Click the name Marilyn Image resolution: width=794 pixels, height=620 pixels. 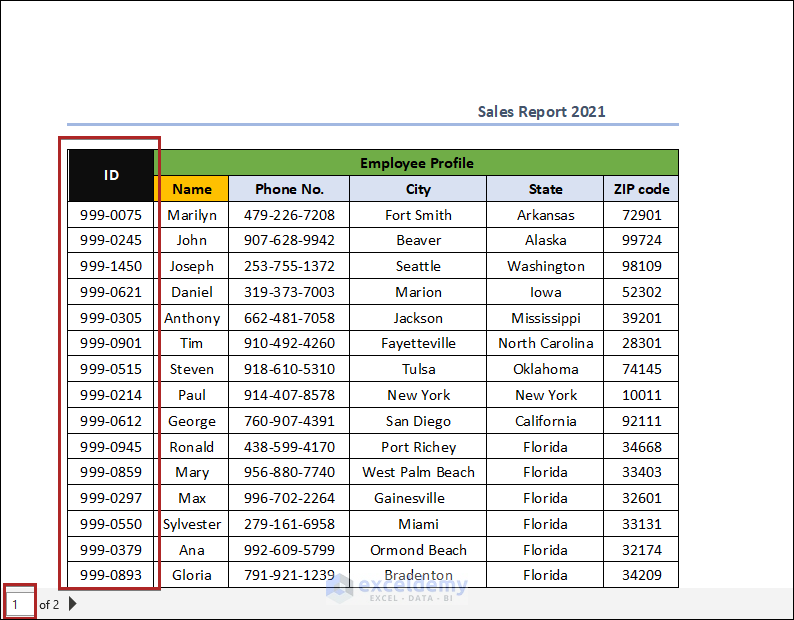192,215
